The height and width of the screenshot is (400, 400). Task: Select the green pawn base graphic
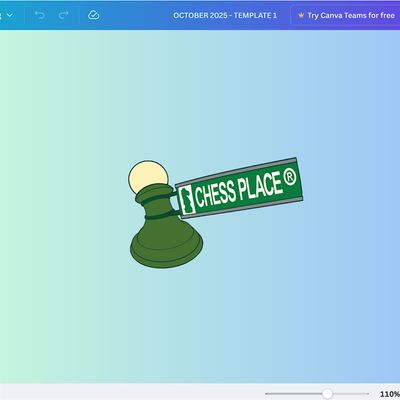166,227
